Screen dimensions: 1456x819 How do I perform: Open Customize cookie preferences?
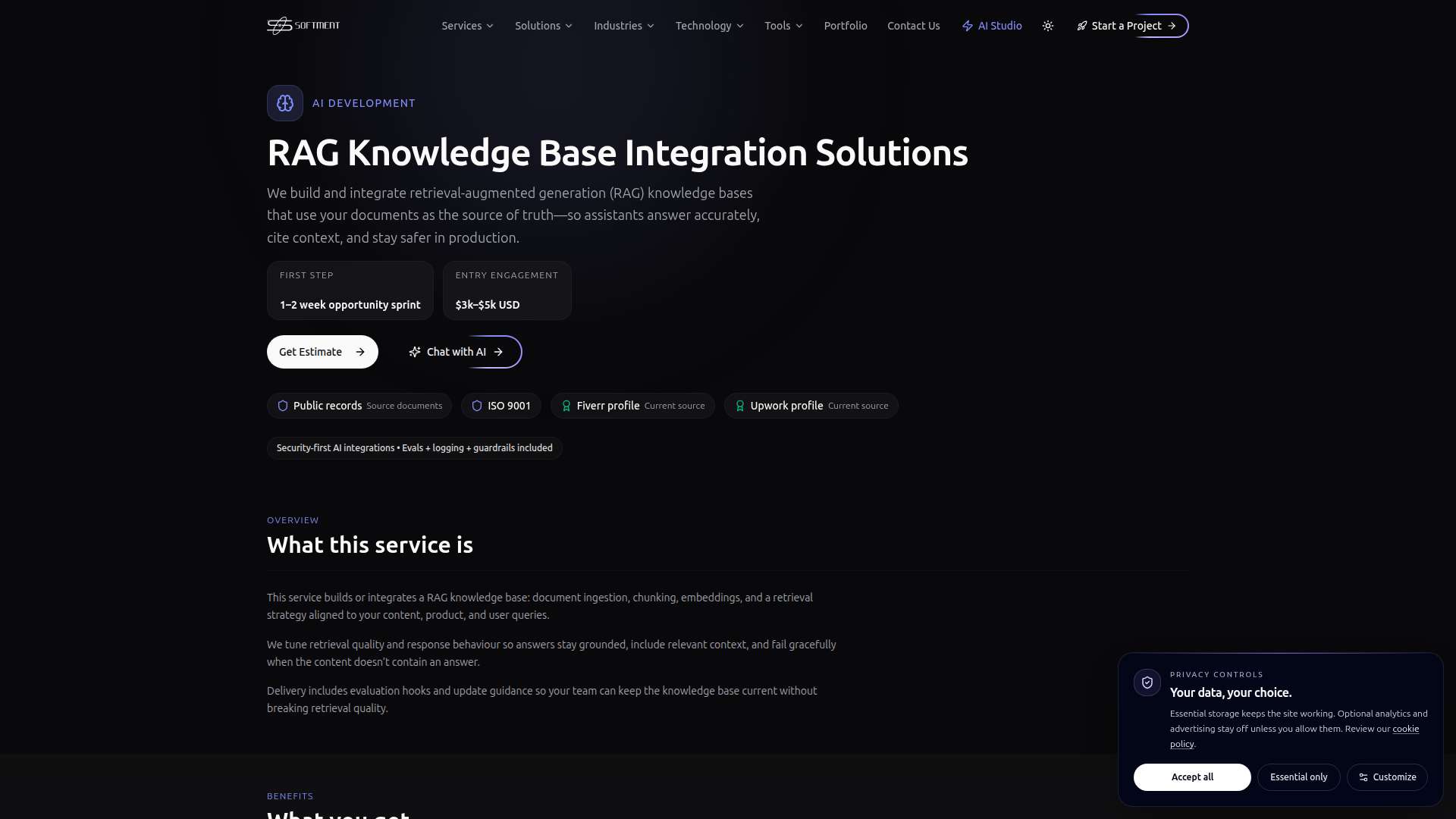pyautogui.click(x=1387, y=777)
